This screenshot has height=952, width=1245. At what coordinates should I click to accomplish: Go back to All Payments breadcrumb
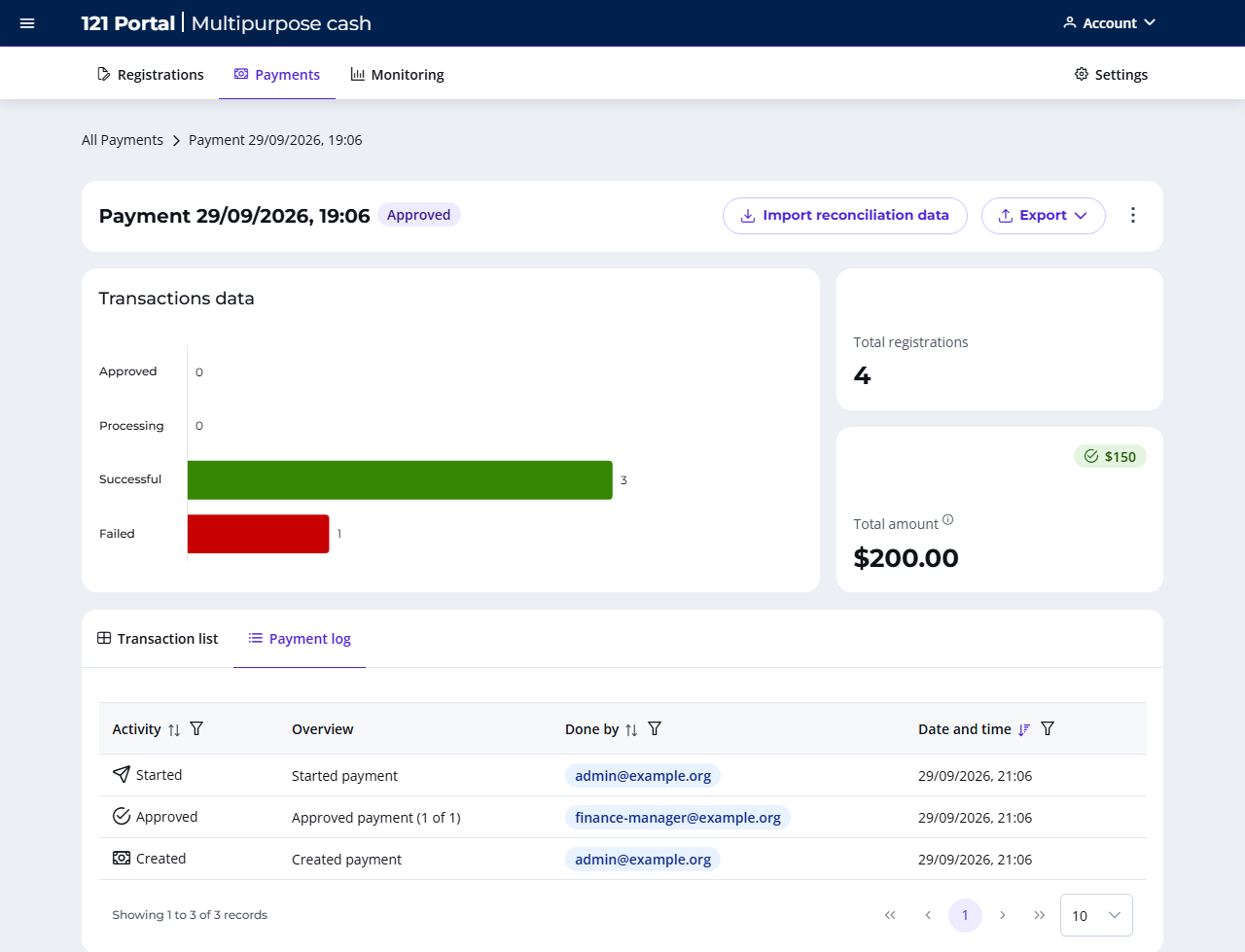tap(123, 140)
